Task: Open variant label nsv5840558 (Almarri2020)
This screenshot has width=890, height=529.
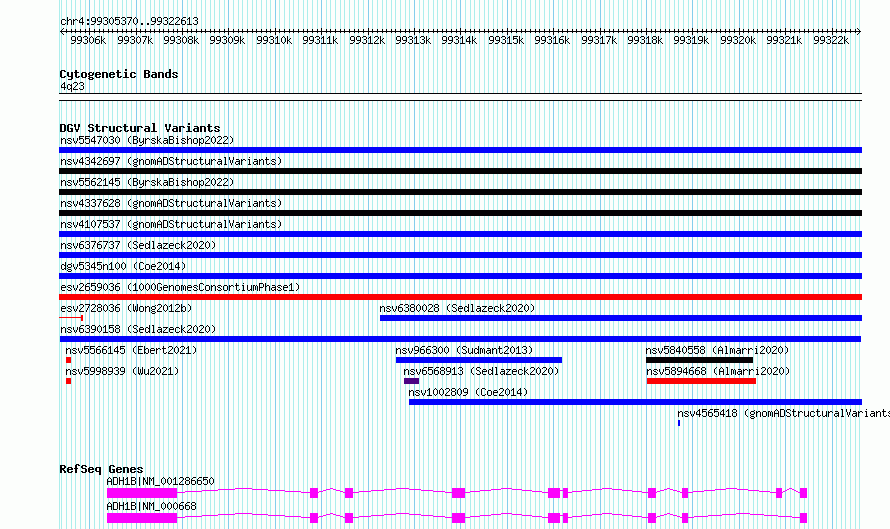Action: pos(717,350)
